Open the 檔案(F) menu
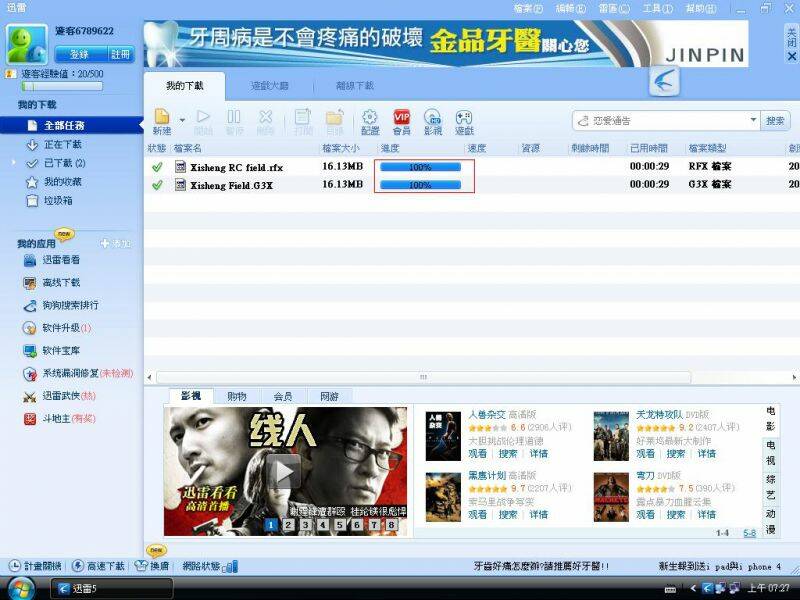Viewport: 800px width, 600px height. tap(528, 9)
